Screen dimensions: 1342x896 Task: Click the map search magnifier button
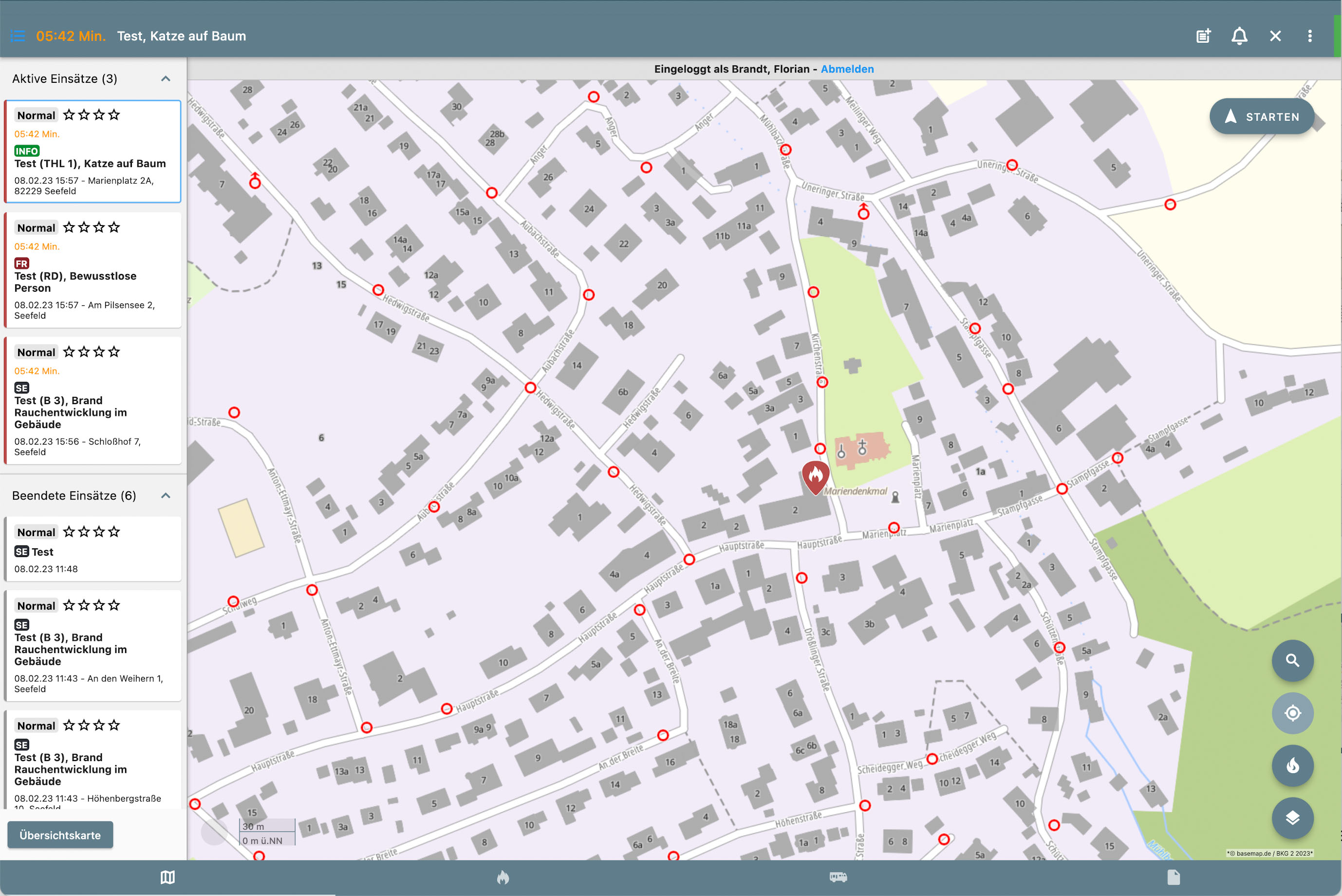click(x=1292, y=661)
